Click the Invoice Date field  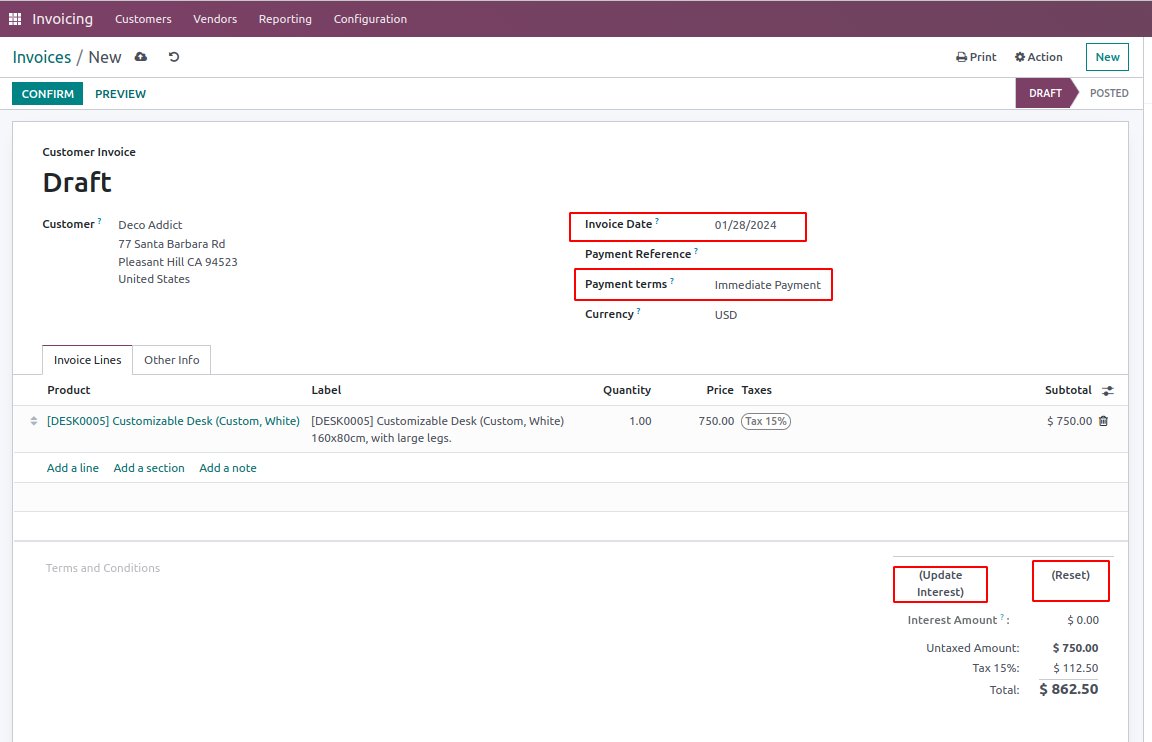coord(745,225)
